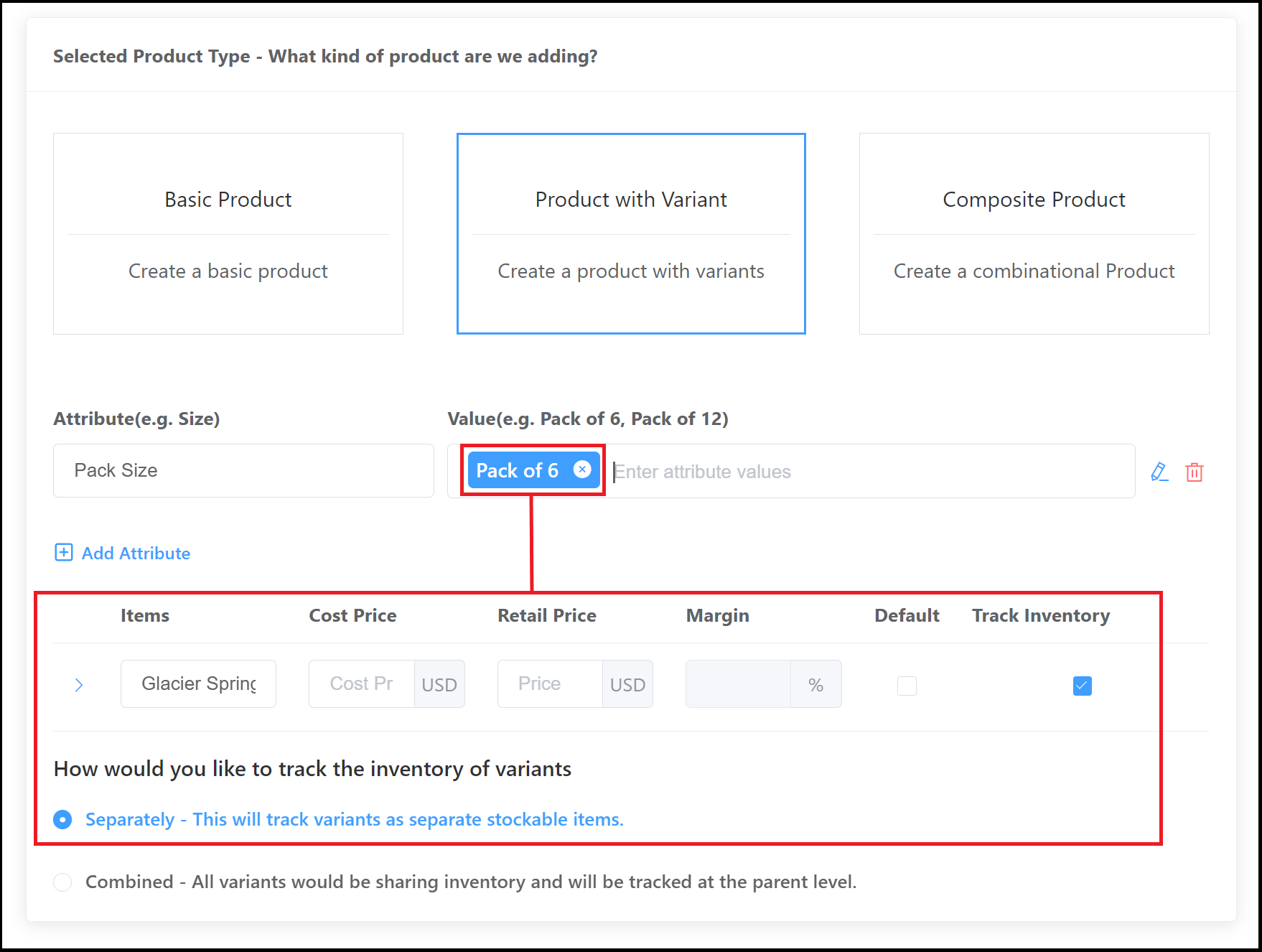Check the Default checkbox for variant
1262x952 pixels.
pyautogui.click(x=907, y=686)
